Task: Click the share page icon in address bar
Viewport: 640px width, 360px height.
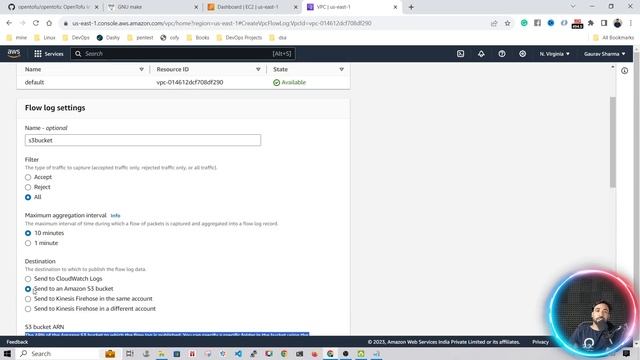Action: (494, 23)
